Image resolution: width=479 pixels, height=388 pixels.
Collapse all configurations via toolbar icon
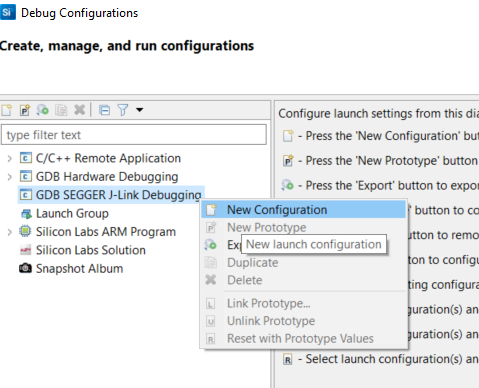coord(105,110)
